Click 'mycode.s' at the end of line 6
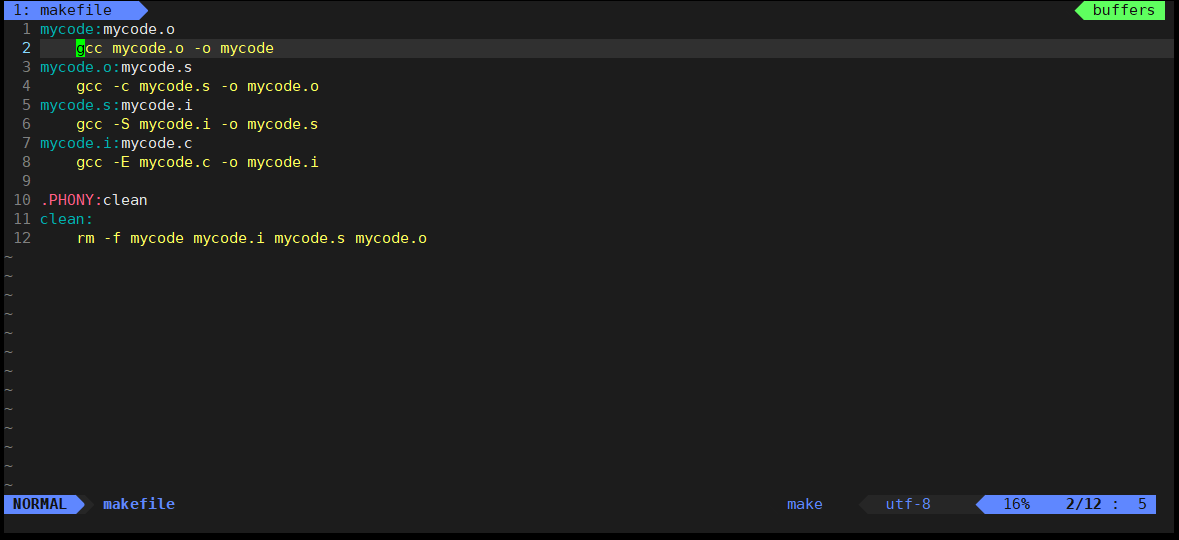The width and height of the screenshot is (1179, 540). coord(283,124)
